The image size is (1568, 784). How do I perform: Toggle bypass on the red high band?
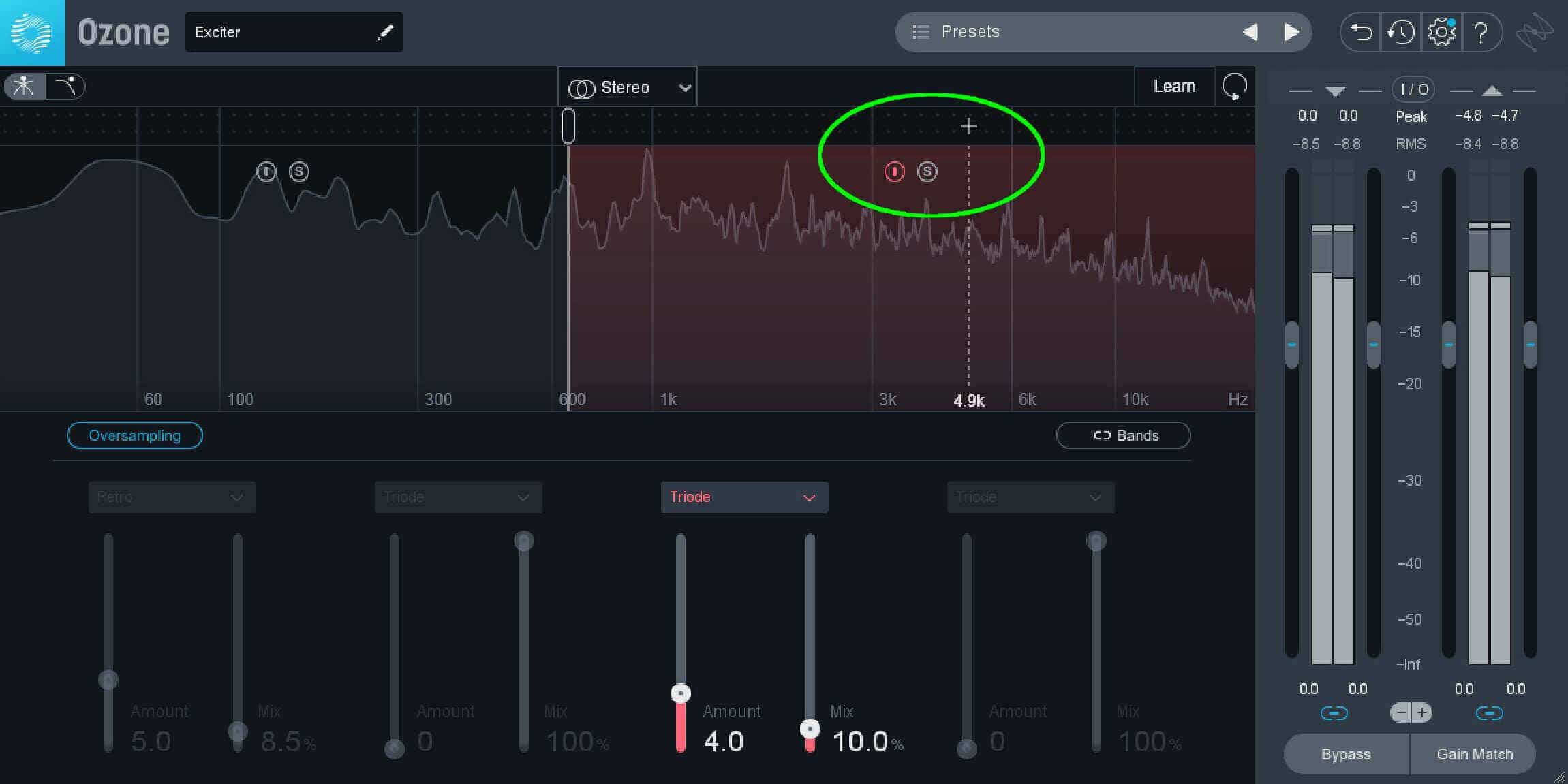tap(894, 172)
